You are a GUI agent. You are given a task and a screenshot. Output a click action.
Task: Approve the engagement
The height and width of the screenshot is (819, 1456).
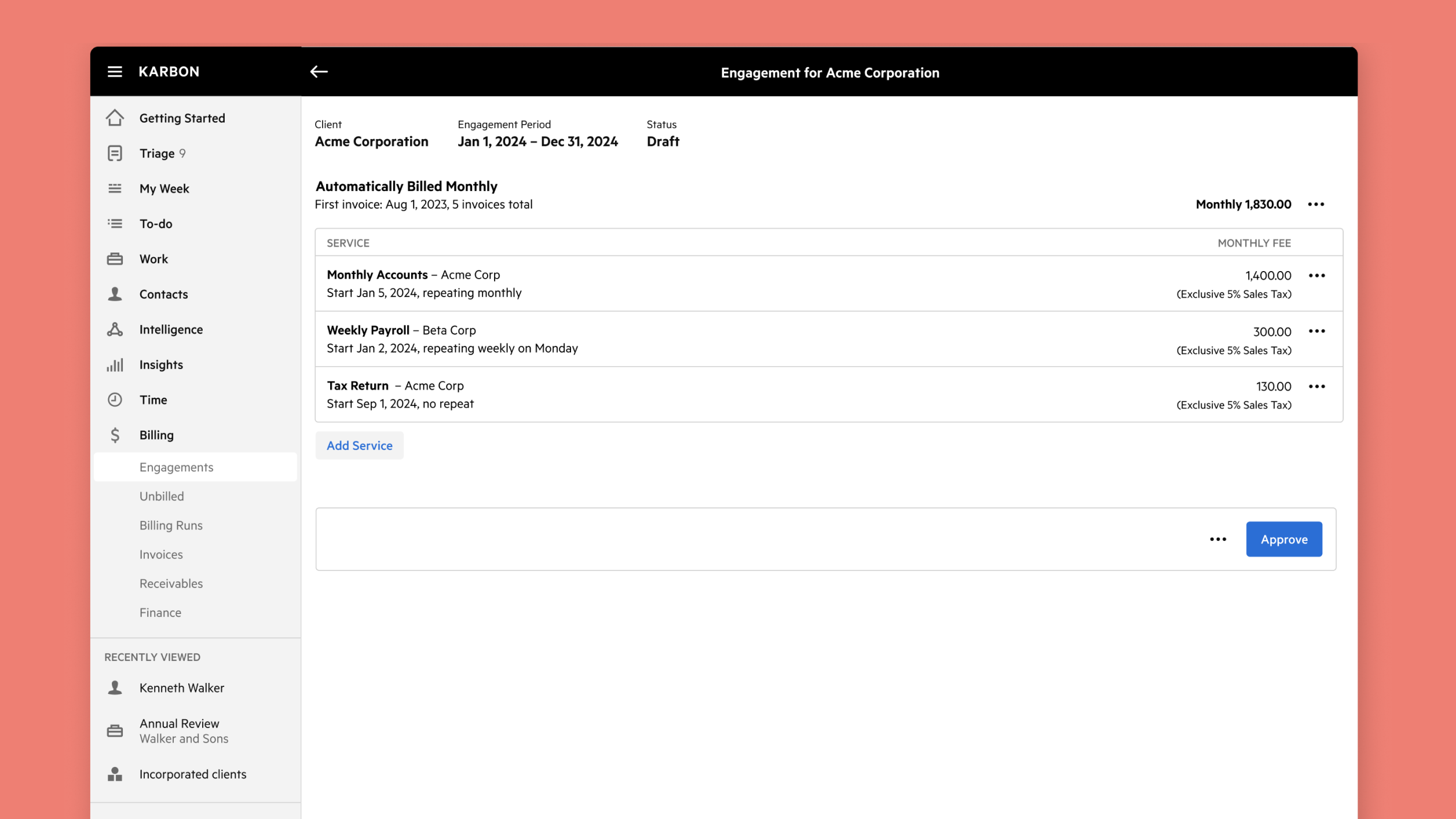[1283, 539]
